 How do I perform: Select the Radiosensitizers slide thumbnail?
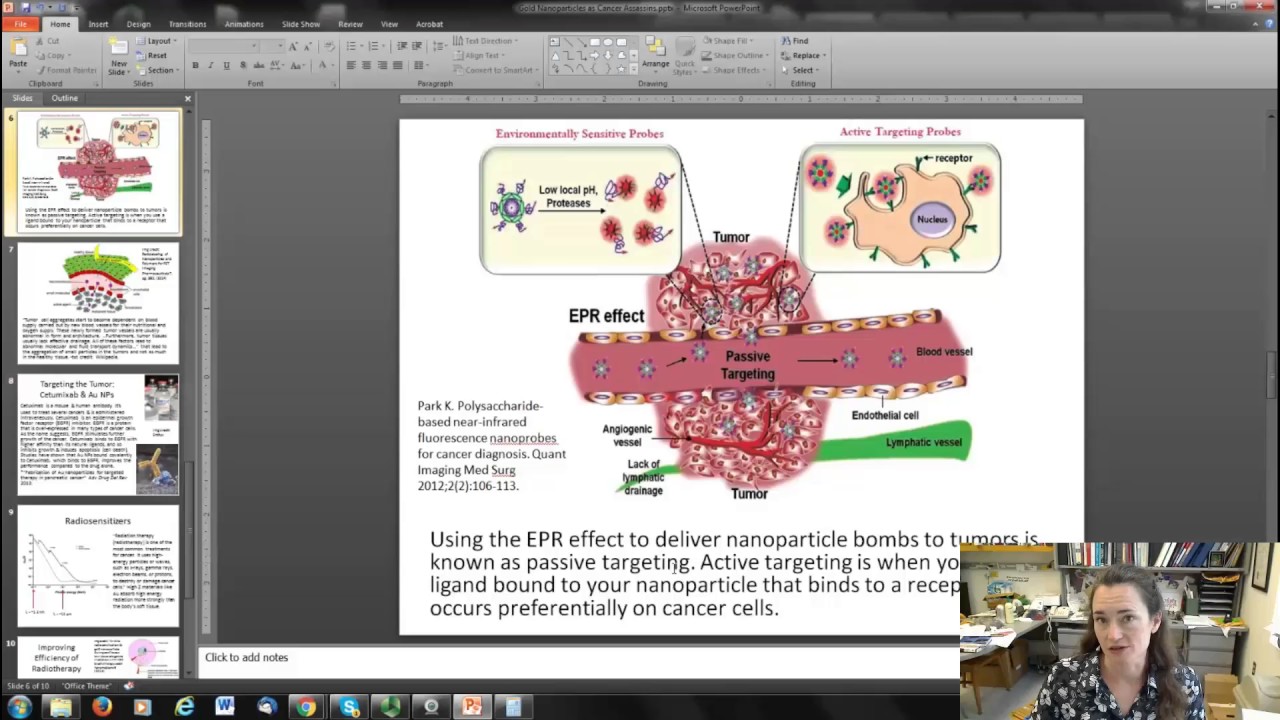point(98,566)
